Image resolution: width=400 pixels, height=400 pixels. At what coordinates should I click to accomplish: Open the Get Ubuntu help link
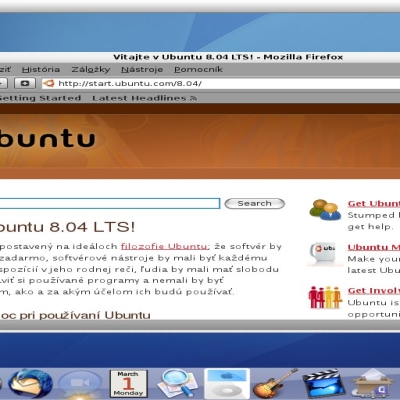pos(374,203)
